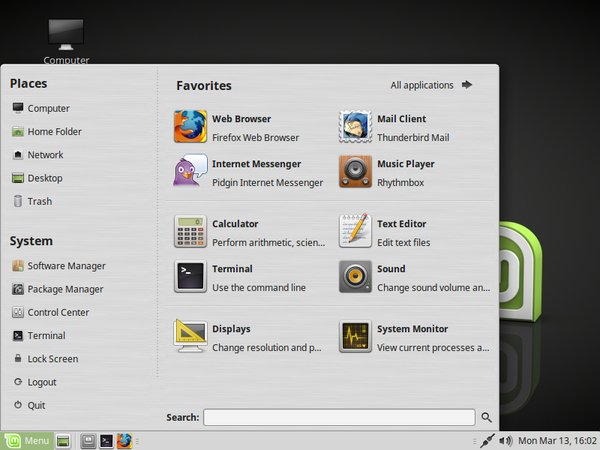Viewport: 600px width, 450px height.
Task: Click 'Change resolution and p...' description
Action: coord(267,347)
